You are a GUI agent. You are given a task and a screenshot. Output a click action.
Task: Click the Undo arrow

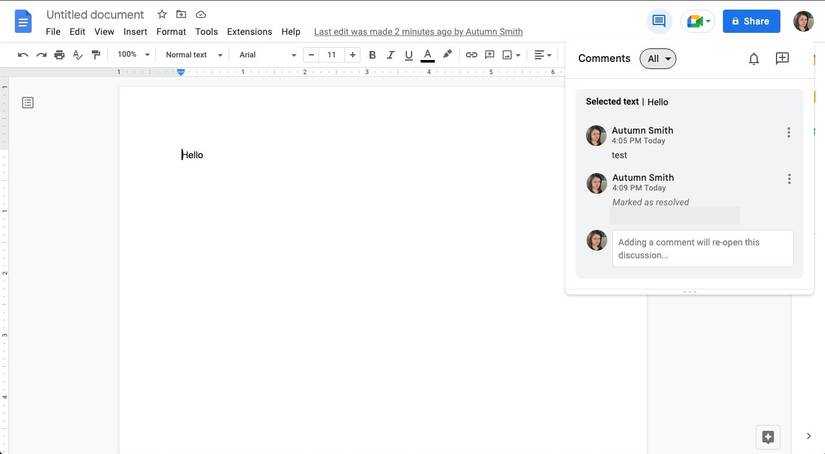click(23, 55)
